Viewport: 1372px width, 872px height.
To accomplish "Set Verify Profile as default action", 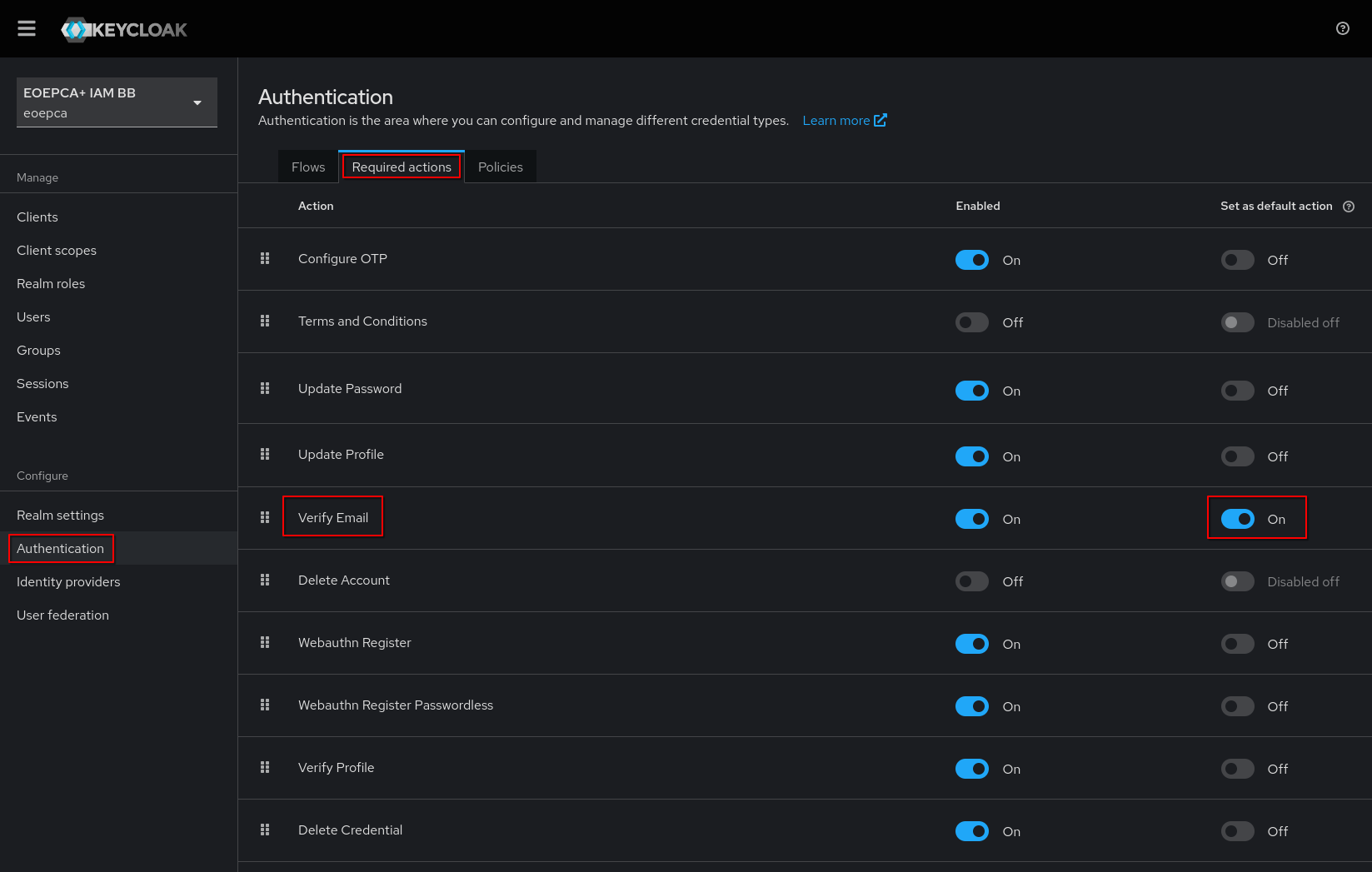I will point(1237,769).
